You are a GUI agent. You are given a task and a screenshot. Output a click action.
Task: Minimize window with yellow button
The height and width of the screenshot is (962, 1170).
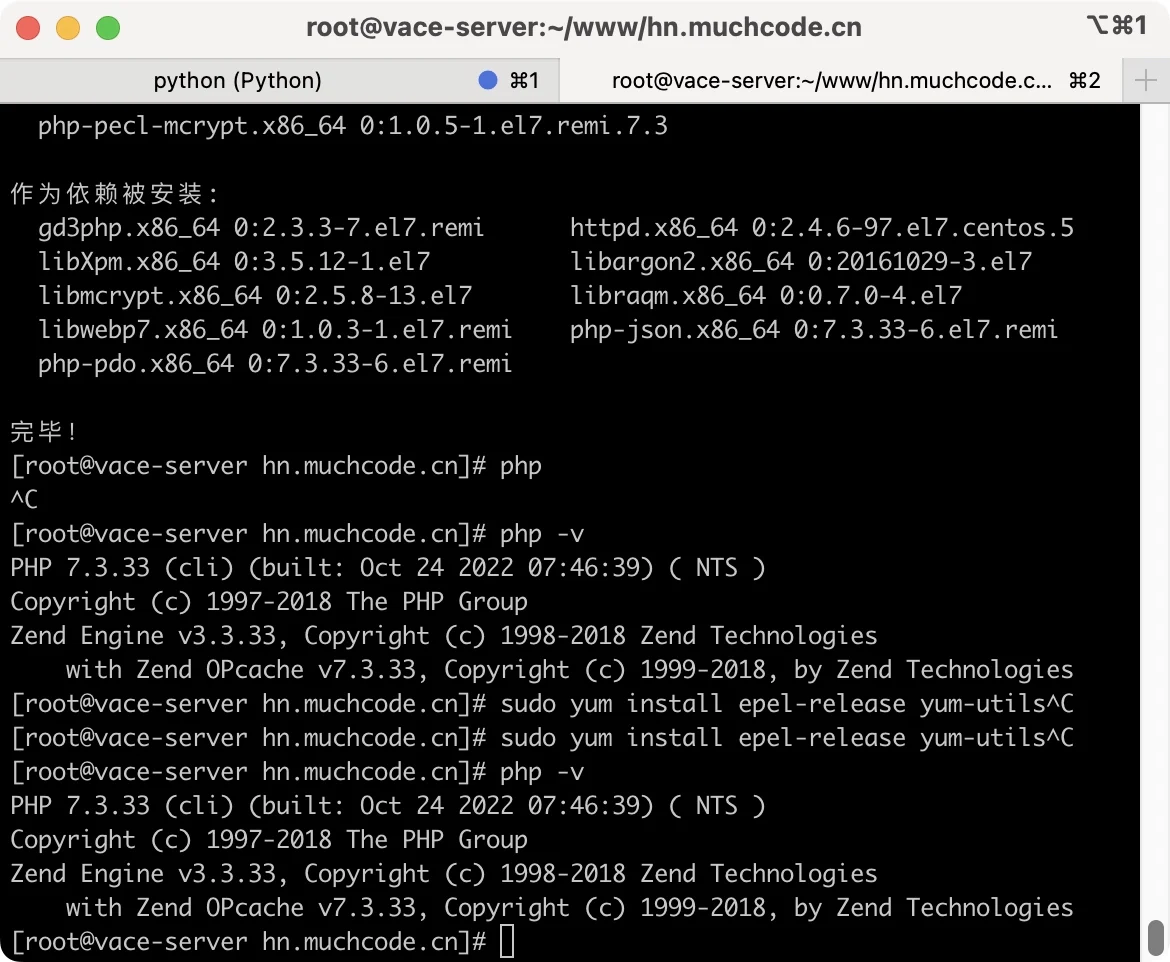click(68, 28)
